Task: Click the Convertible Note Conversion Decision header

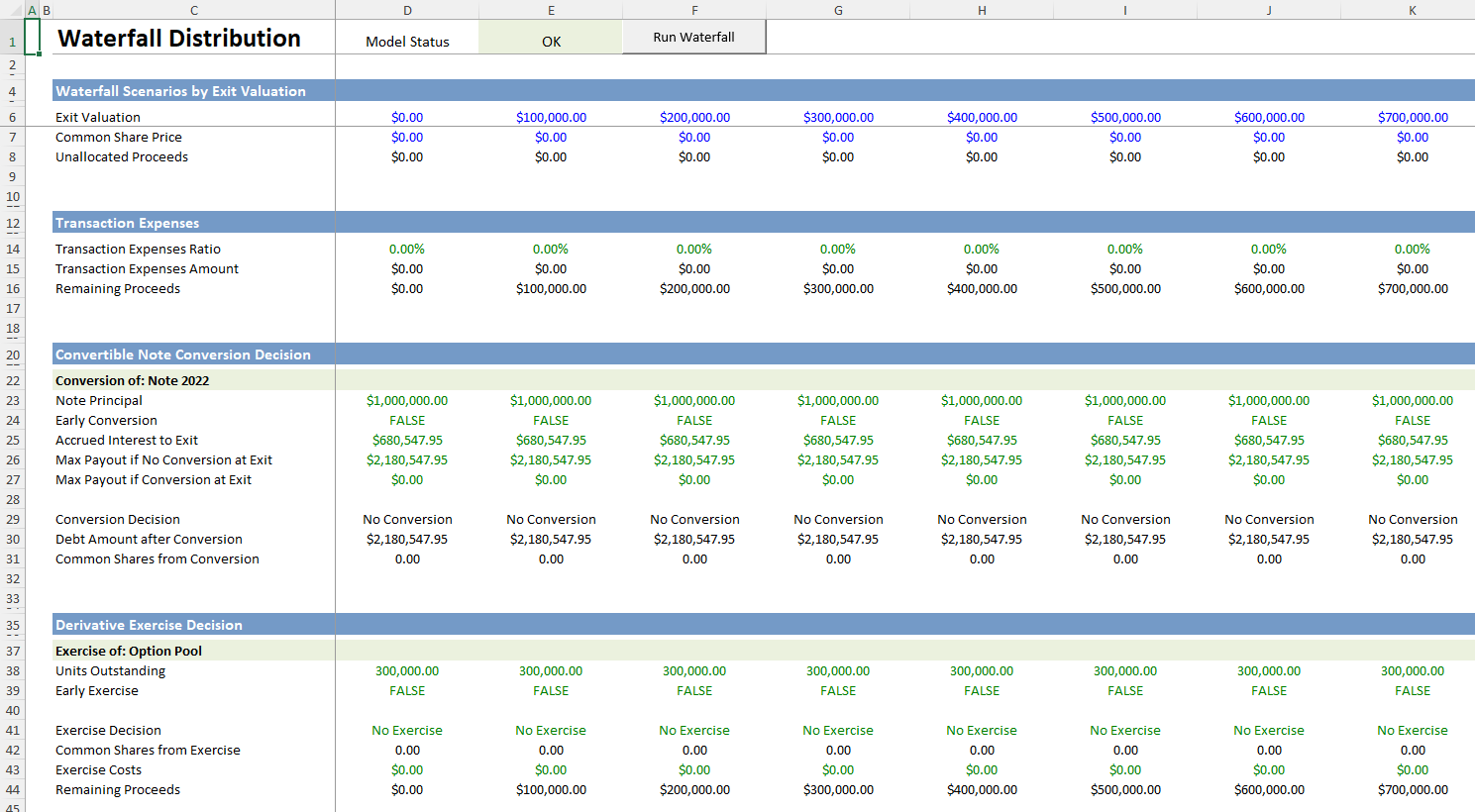Action: pos(183,355)
